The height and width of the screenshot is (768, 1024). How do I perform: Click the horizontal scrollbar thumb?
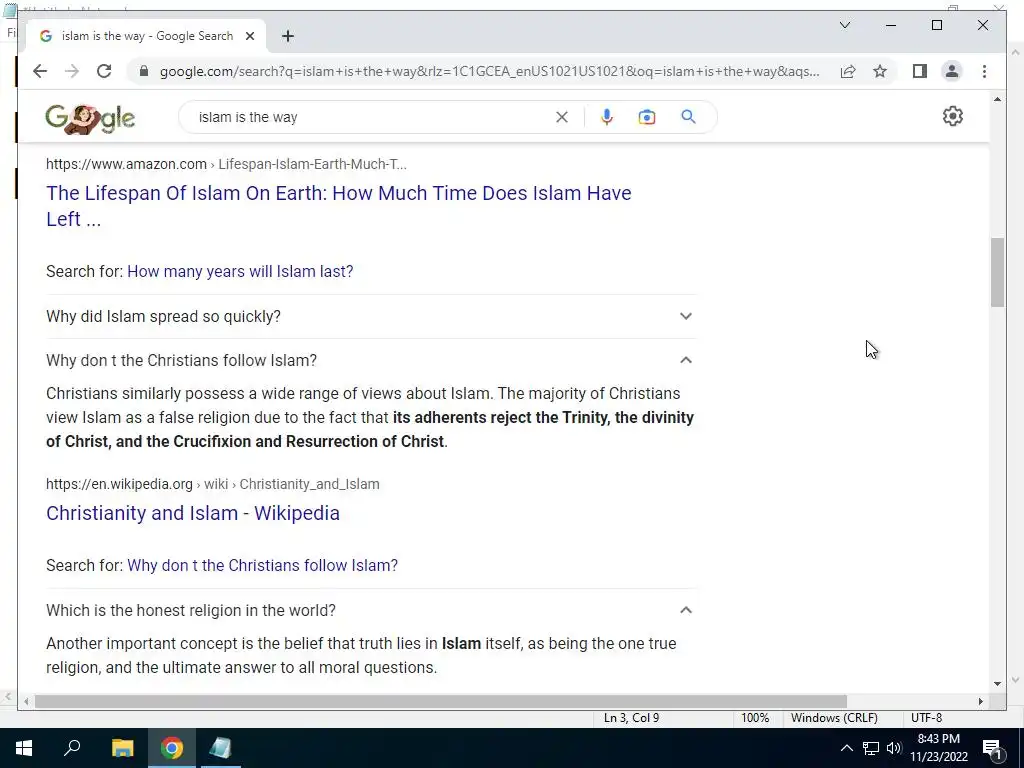pos(441,701)
